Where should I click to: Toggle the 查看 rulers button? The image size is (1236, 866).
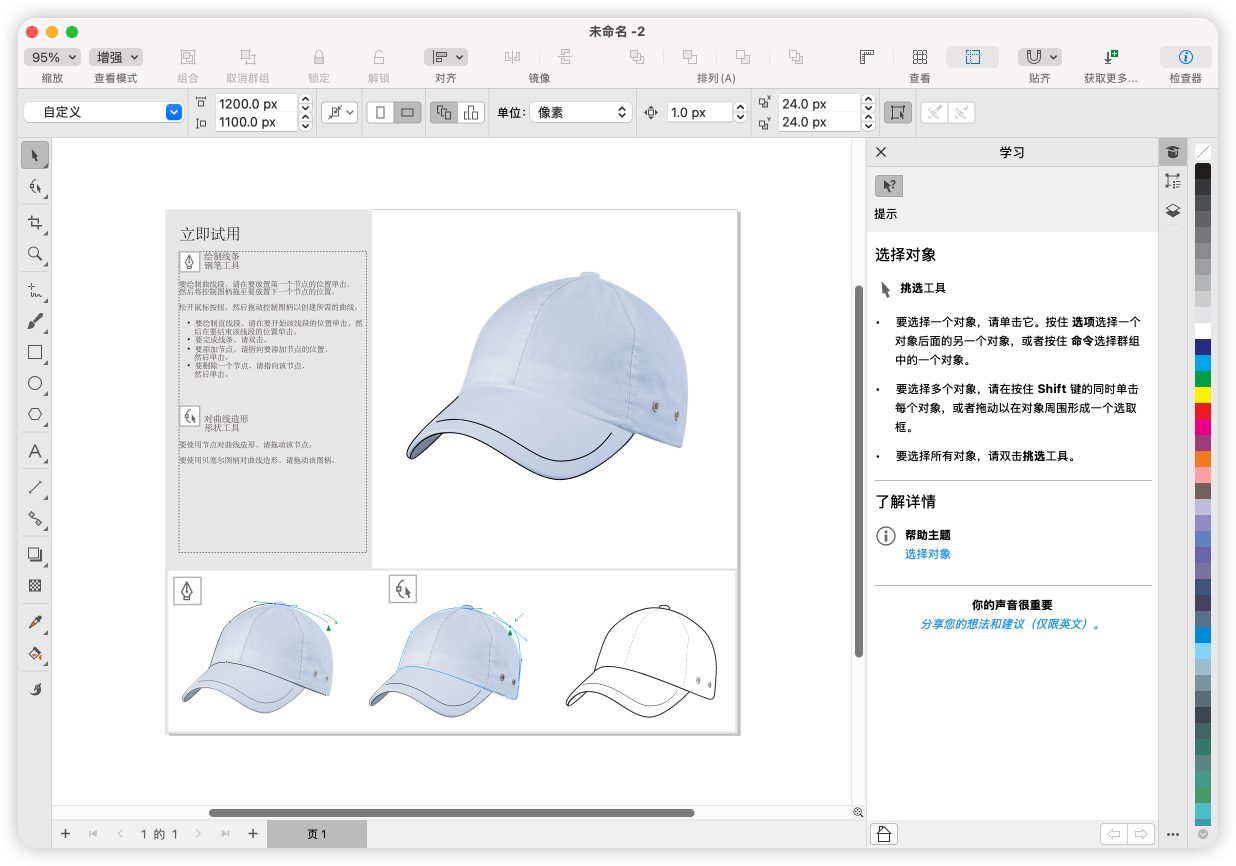(867, 58)
